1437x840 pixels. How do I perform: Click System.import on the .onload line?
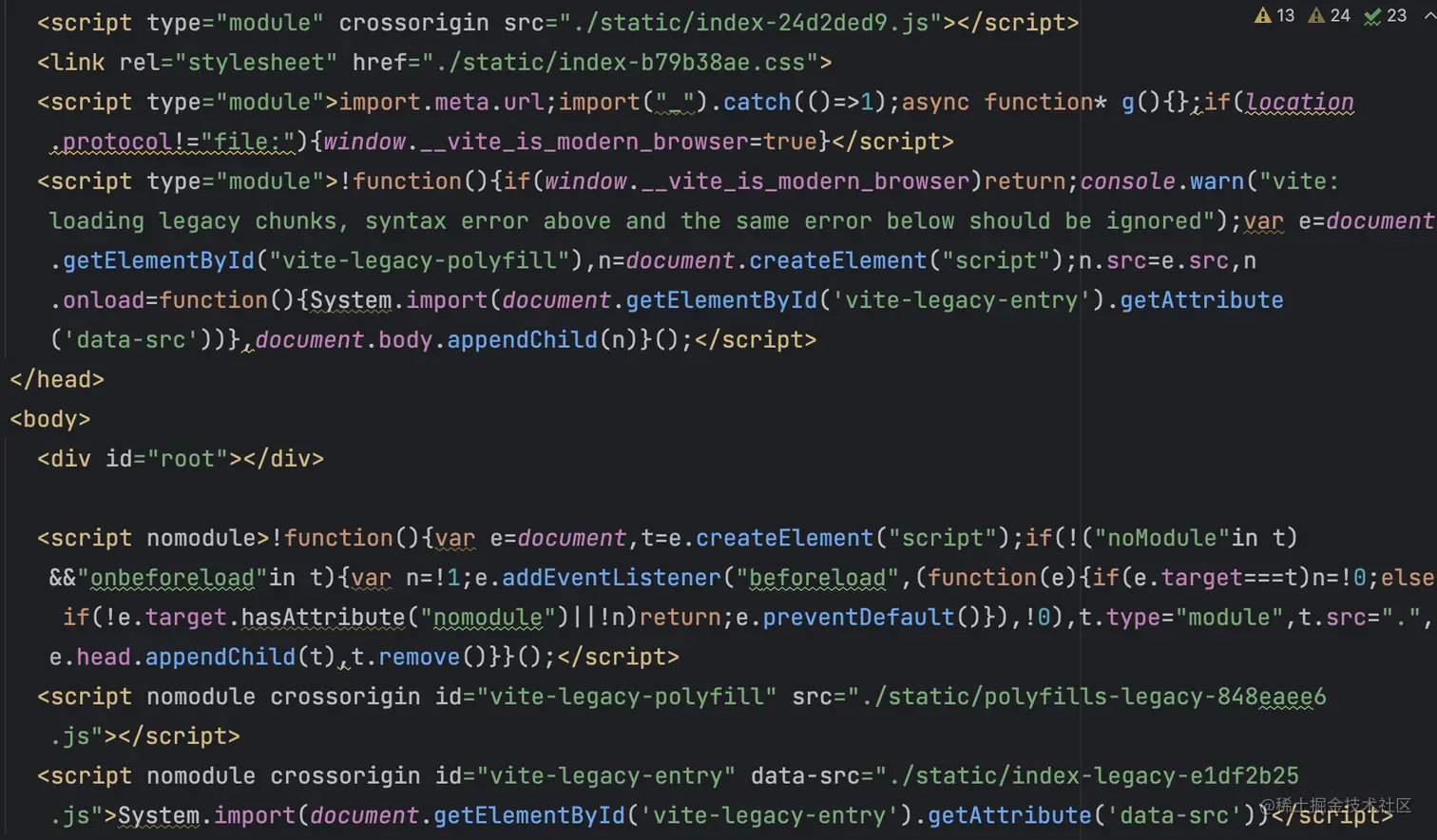[398, 300]
